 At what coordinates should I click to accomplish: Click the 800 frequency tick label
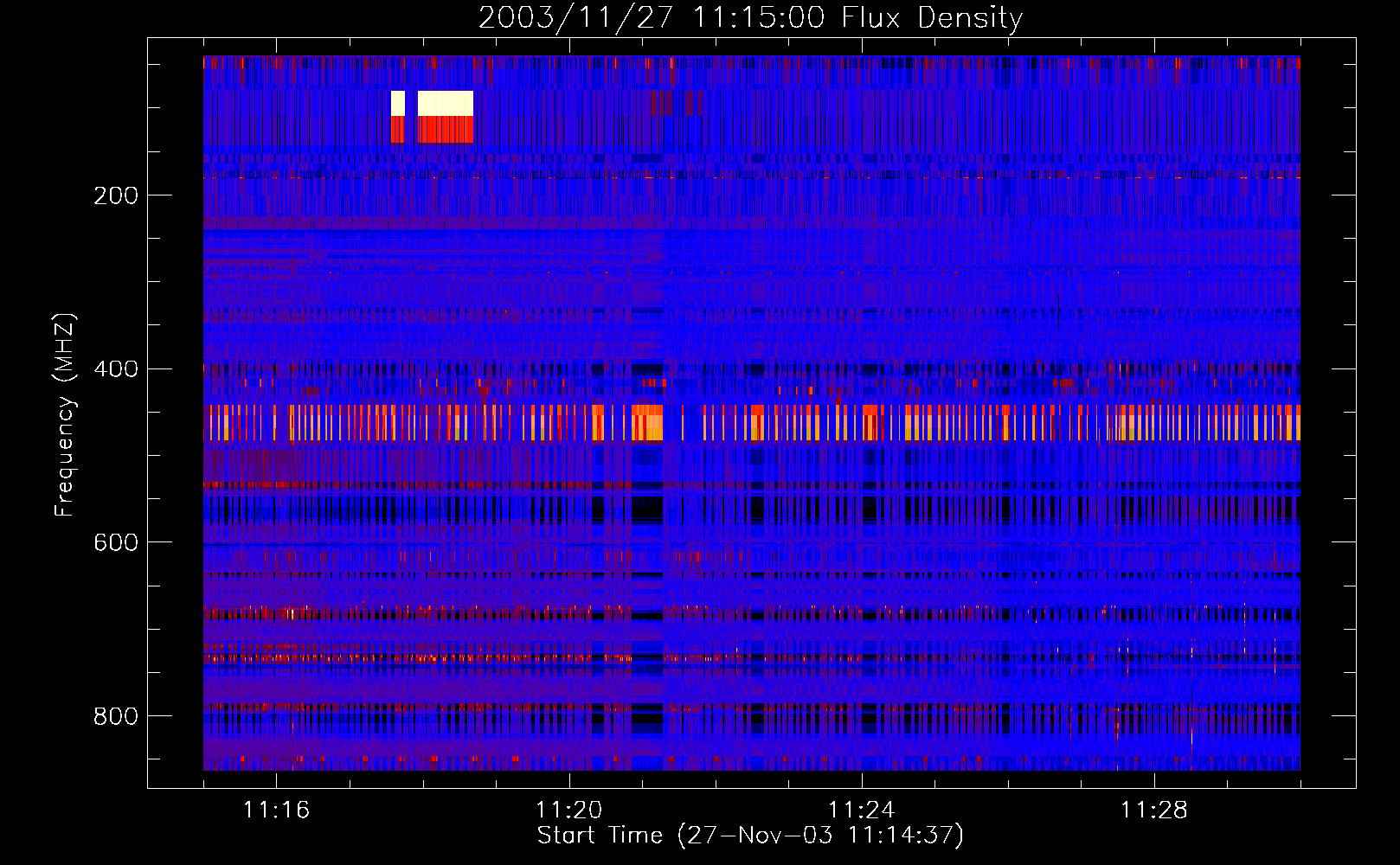[116, 716]
